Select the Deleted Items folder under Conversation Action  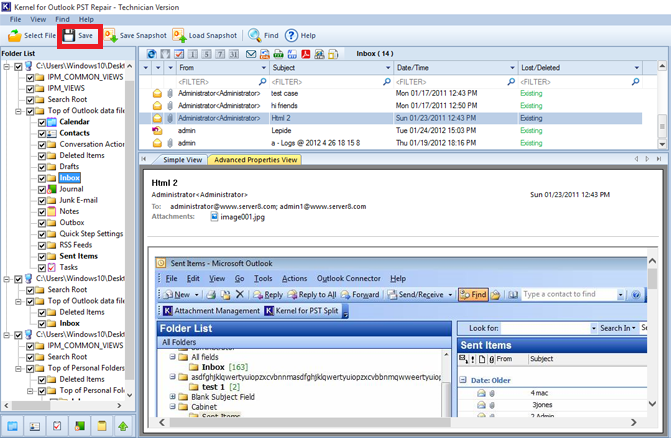pyautogui.click(x=82, y=156)
